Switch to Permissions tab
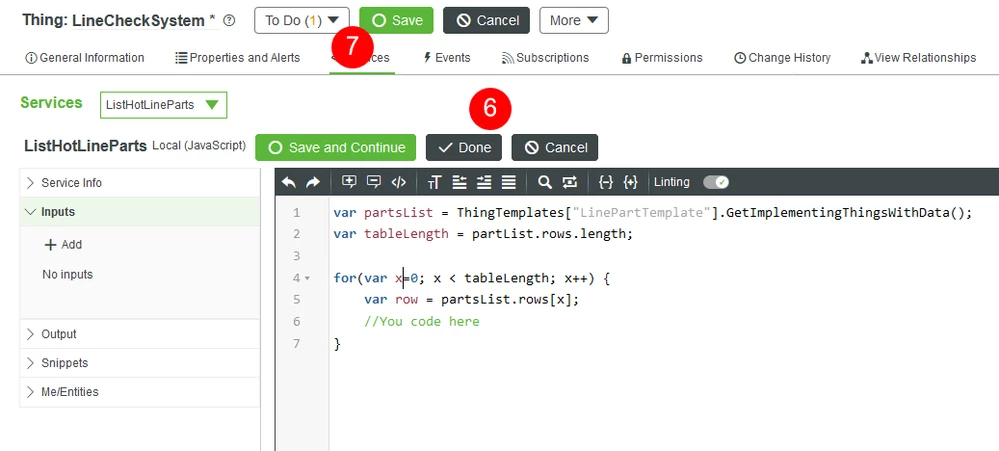999x451 pixels. [x=662, y=58]
